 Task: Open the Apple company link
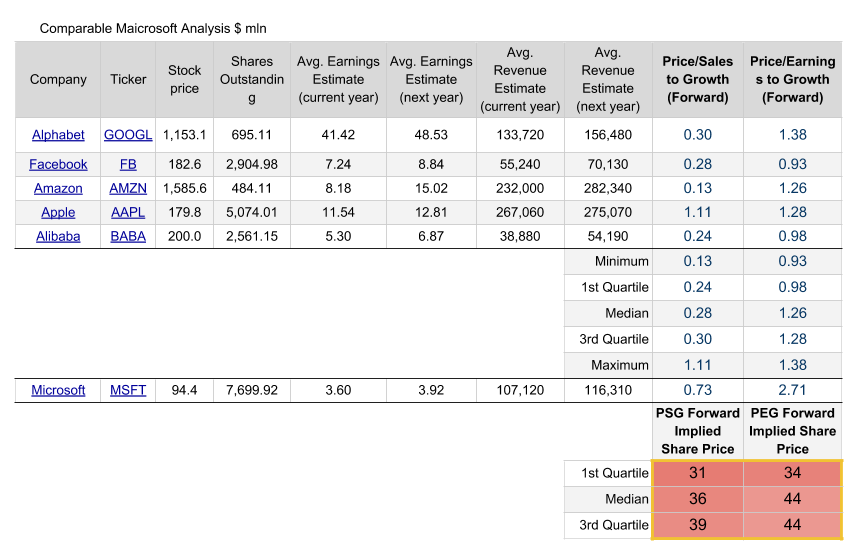[x=58, y=212]
